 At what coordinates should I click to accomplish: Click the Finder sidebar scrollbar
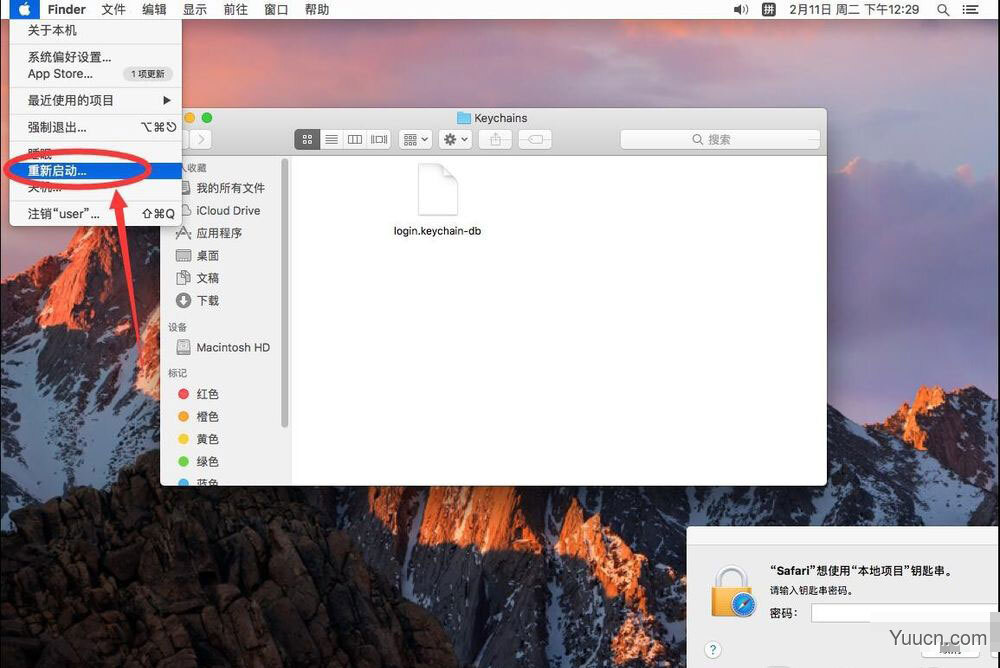284,293
